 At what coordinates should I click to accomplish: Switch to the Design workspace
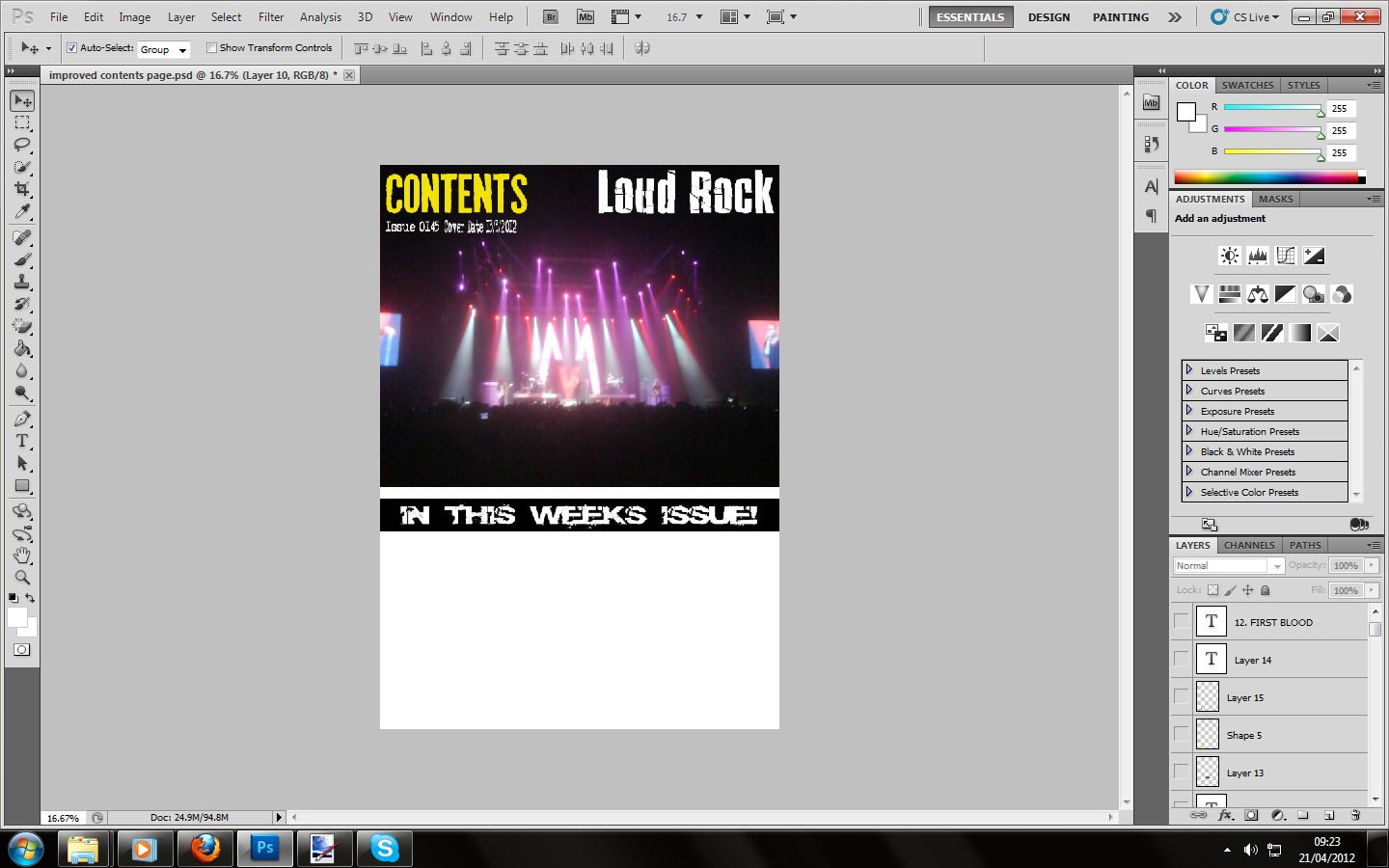(x=1049, y=17)
